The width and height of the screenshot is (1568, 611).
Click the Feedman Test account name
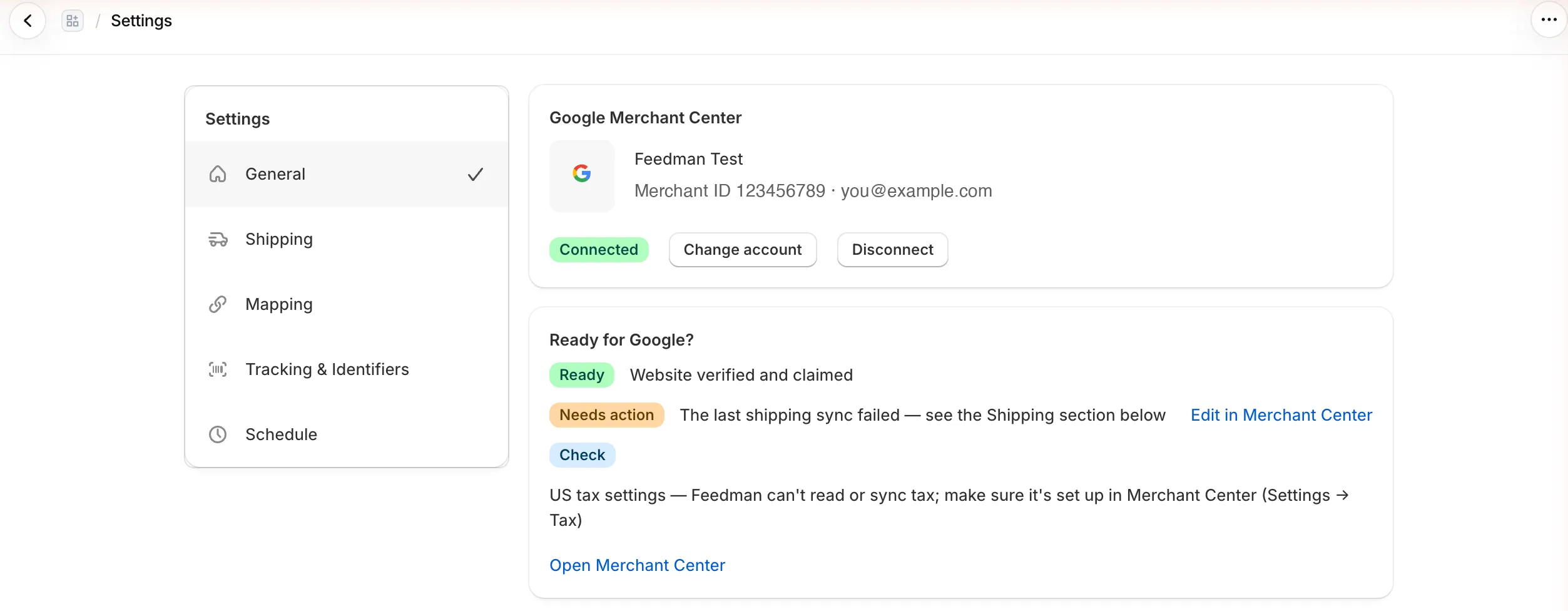click(x=688, y=159)
